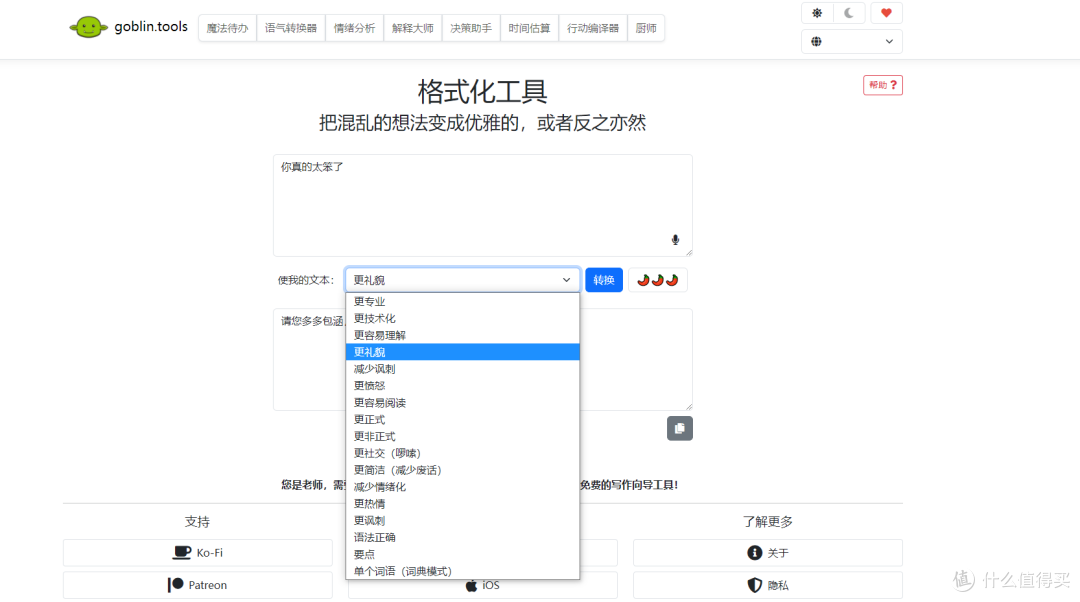The height and width of the screenshot is (602, 1080).
Task: Open the Ko-Fi support link
Action: point(198,553)
